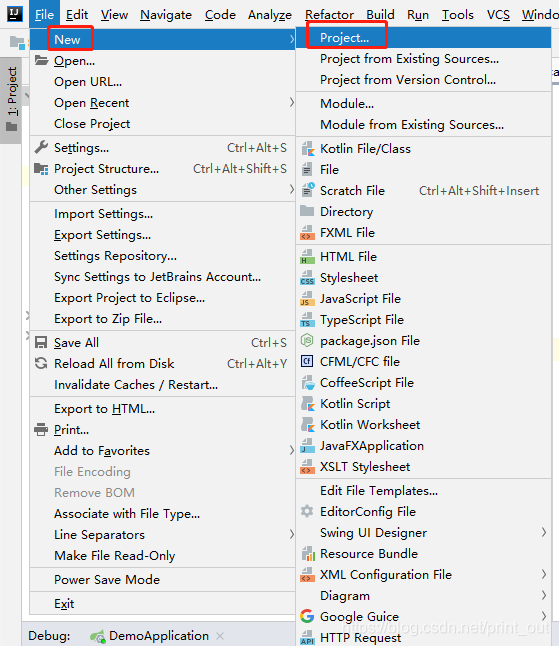Click the HTTP Request API icon
The image size is (559, 646).
pos(307,637)
